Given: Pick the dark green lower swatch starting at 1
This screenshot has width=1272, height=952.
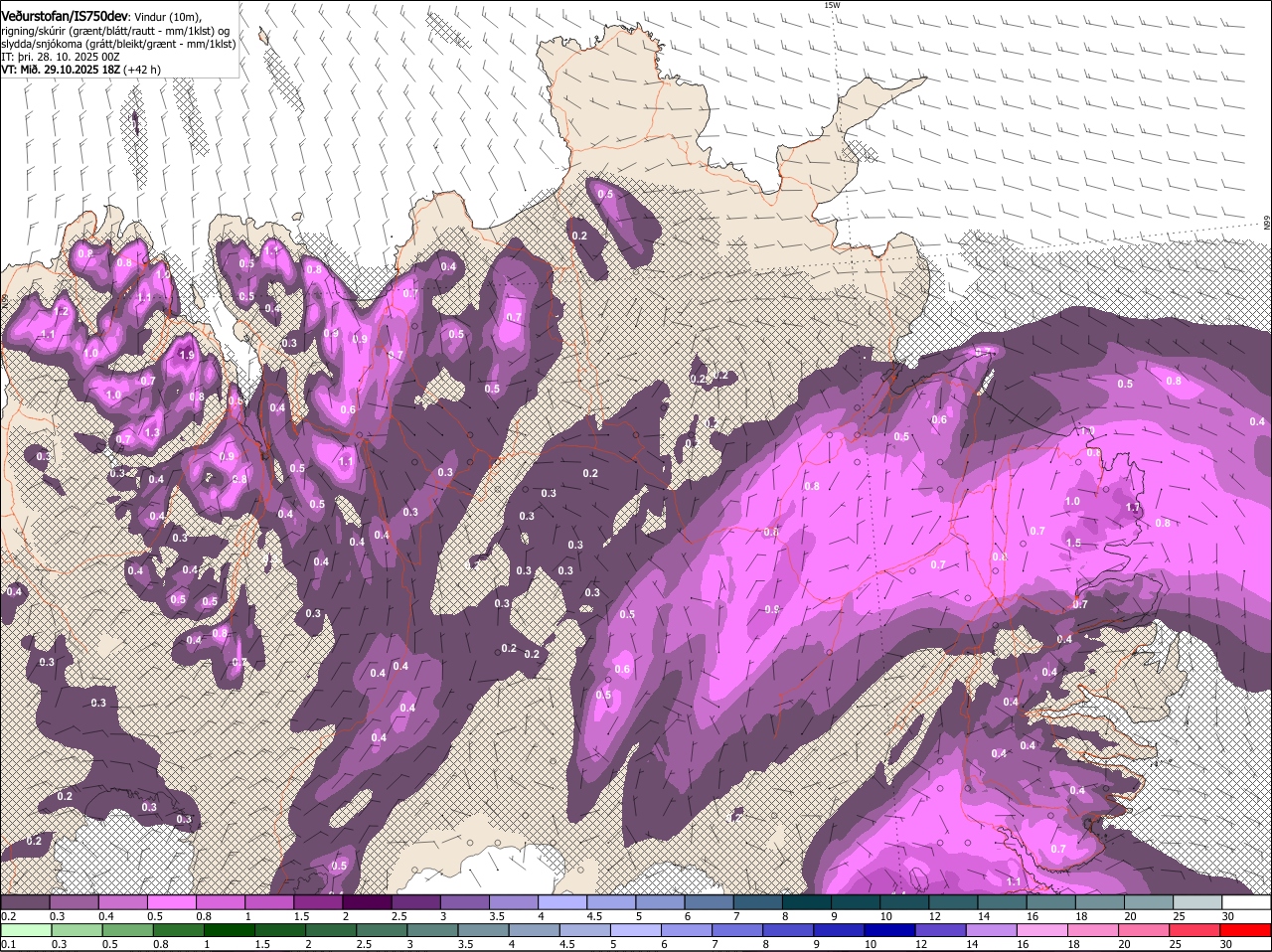Looking at the screenshot, I should (x=229, y=930).
